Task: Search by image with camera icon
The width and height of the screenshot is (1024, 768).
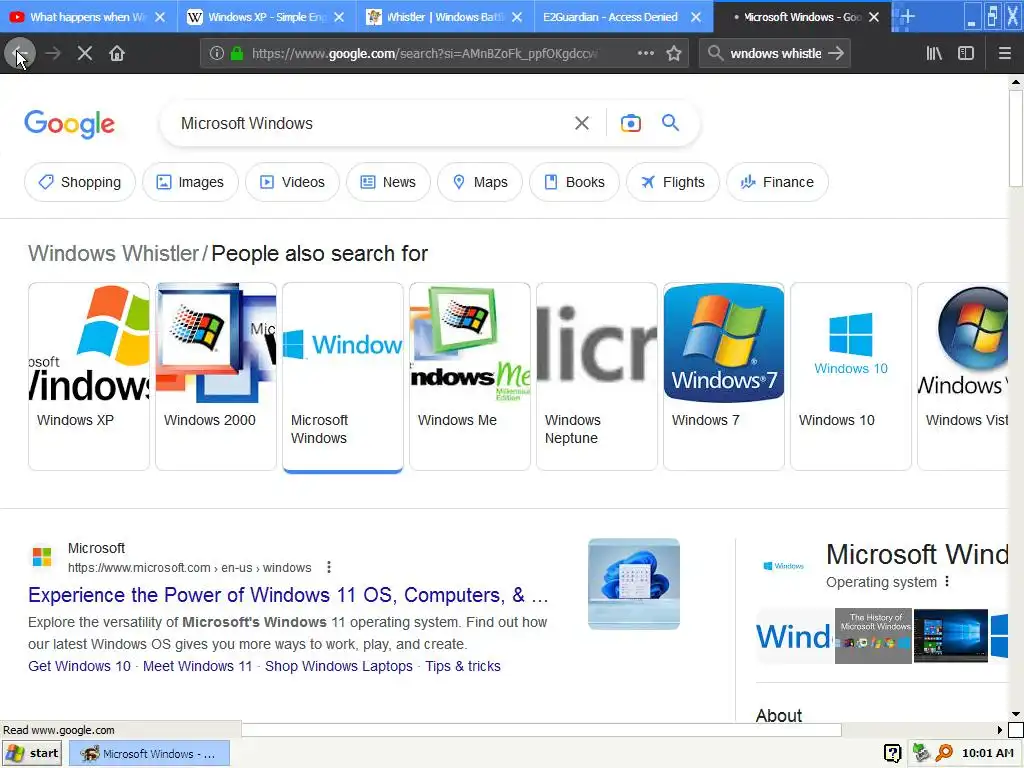Action: click(x=630, y=123)
